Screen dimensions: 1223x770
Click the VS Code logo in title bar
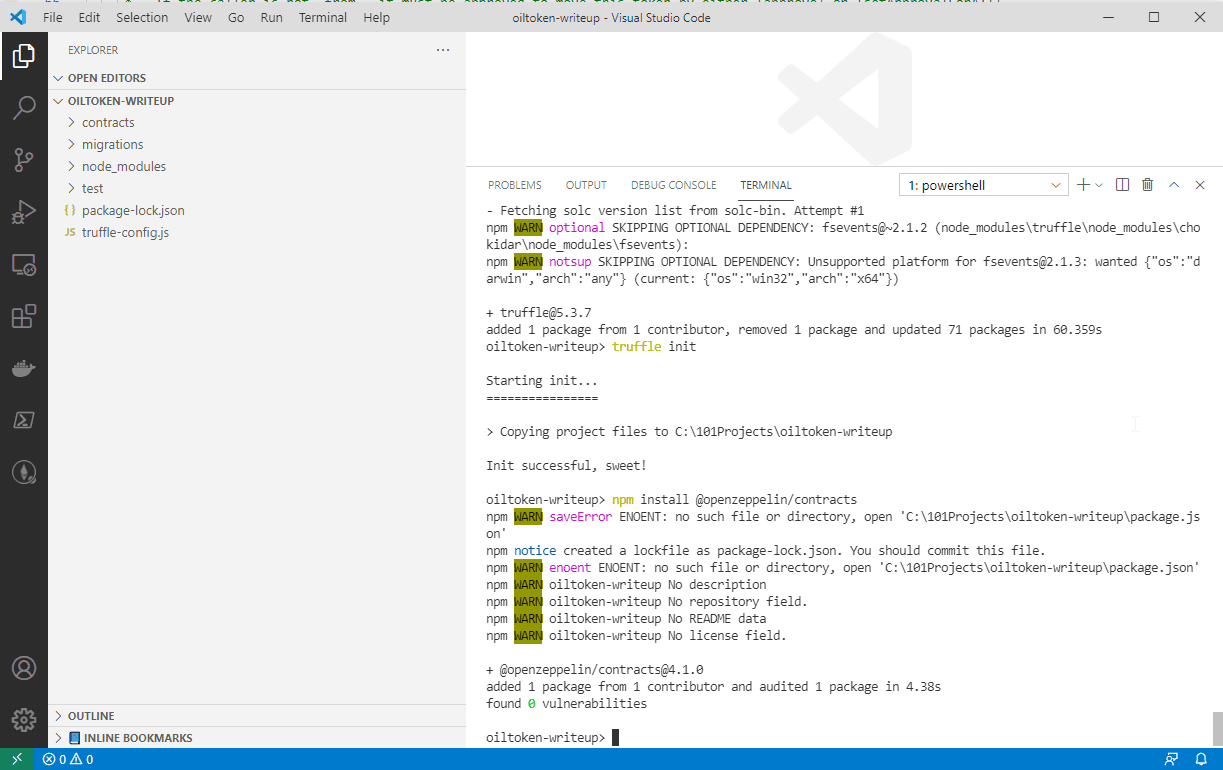tap(17, 17)
